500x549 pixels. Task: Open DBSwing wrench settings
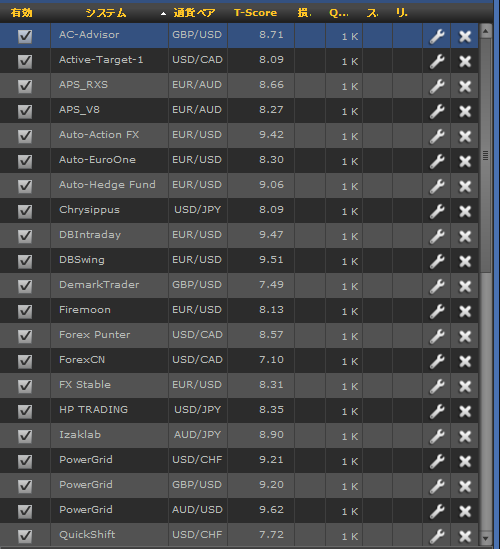pyautogui.click(x=437, y=261)
